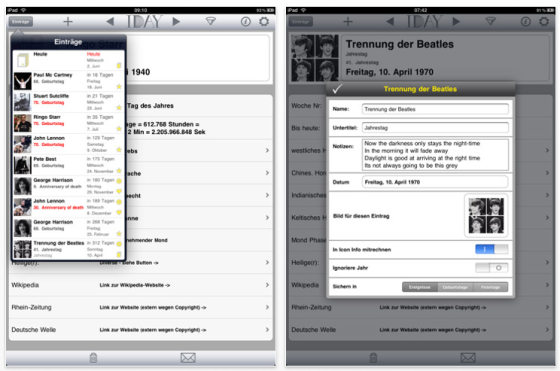Follow the Deutsche Welle website link on the left iPad screen
The image size is (560, 371).
pyautogui.click(x=153, y=330)
